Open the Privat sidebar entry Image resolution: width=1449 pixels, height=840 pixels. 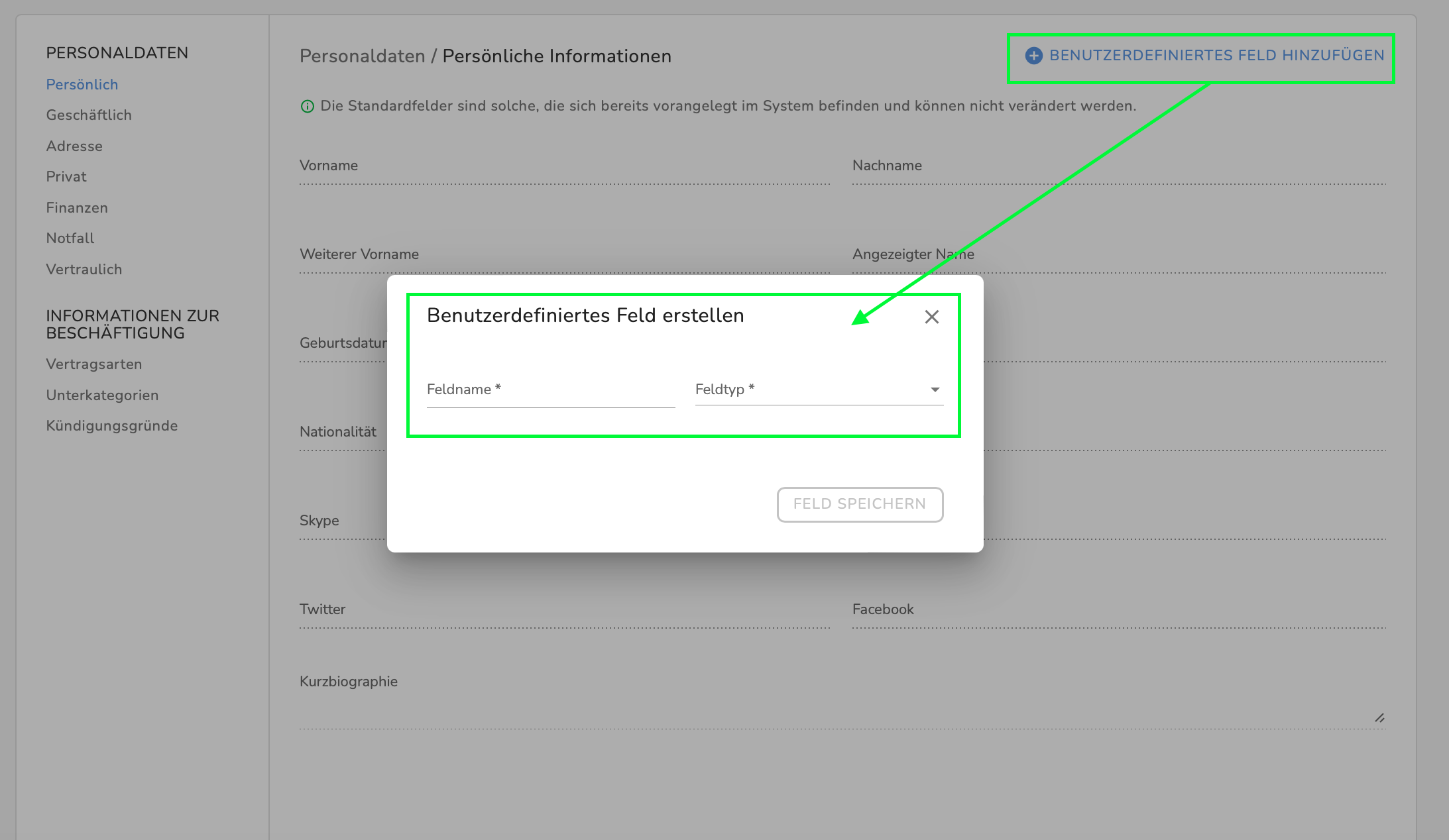tap(66, 177)
